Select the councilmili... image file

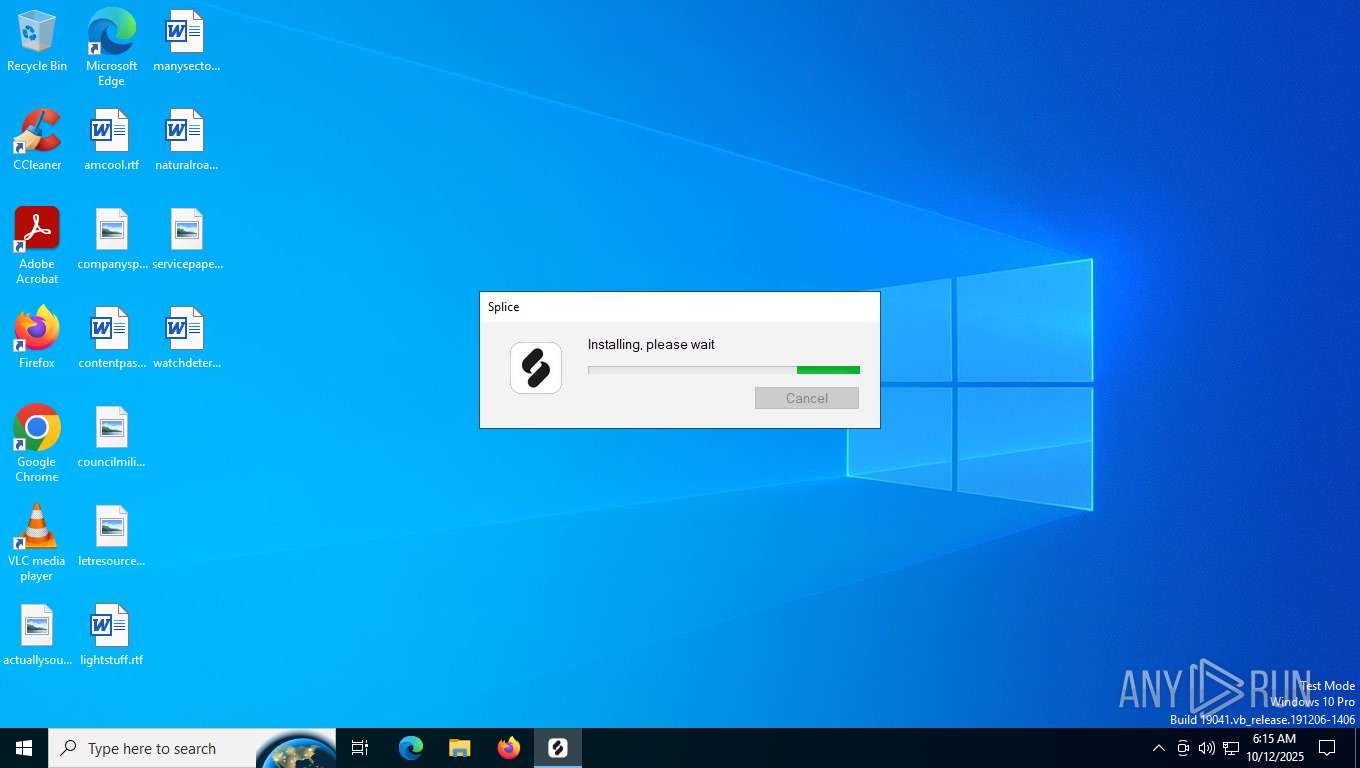(111, 437)
